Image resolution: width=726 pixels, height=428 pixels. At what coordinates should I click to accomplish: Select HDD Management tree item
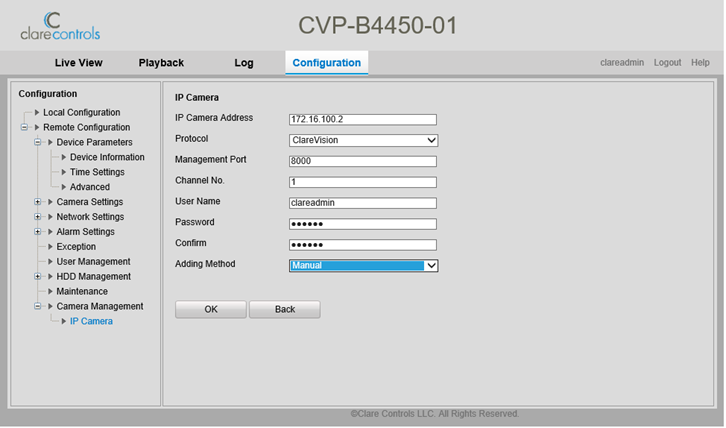94,277
